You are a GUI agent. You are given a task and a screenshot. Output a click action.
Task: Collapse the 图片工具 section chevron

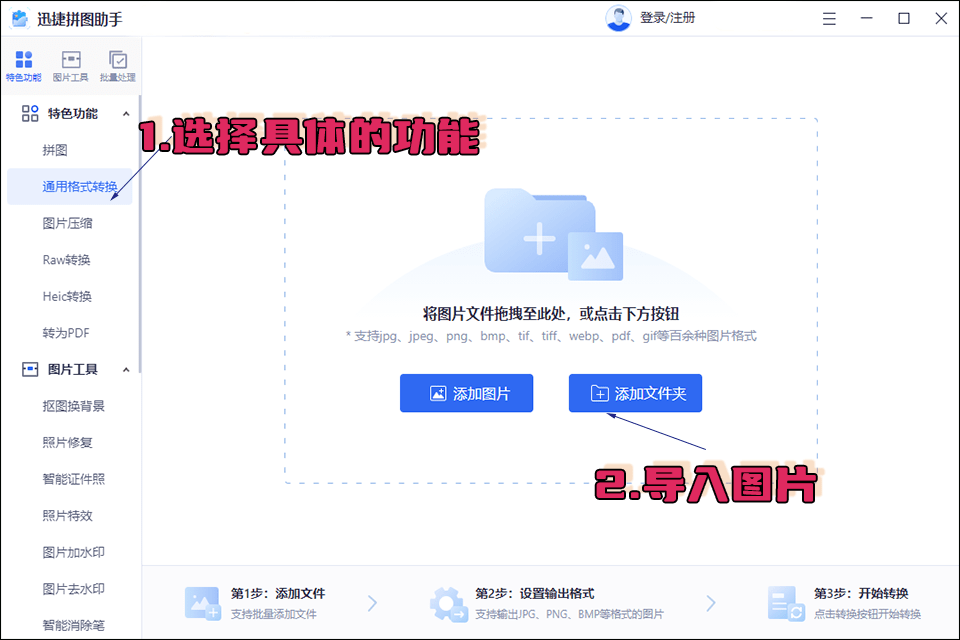126,369
